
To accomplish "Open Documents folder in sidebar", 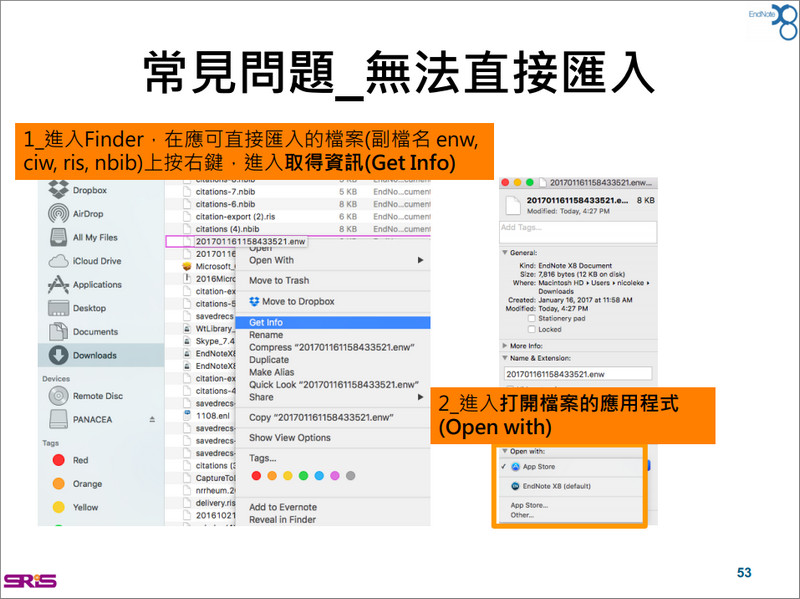I will point(83,332).
